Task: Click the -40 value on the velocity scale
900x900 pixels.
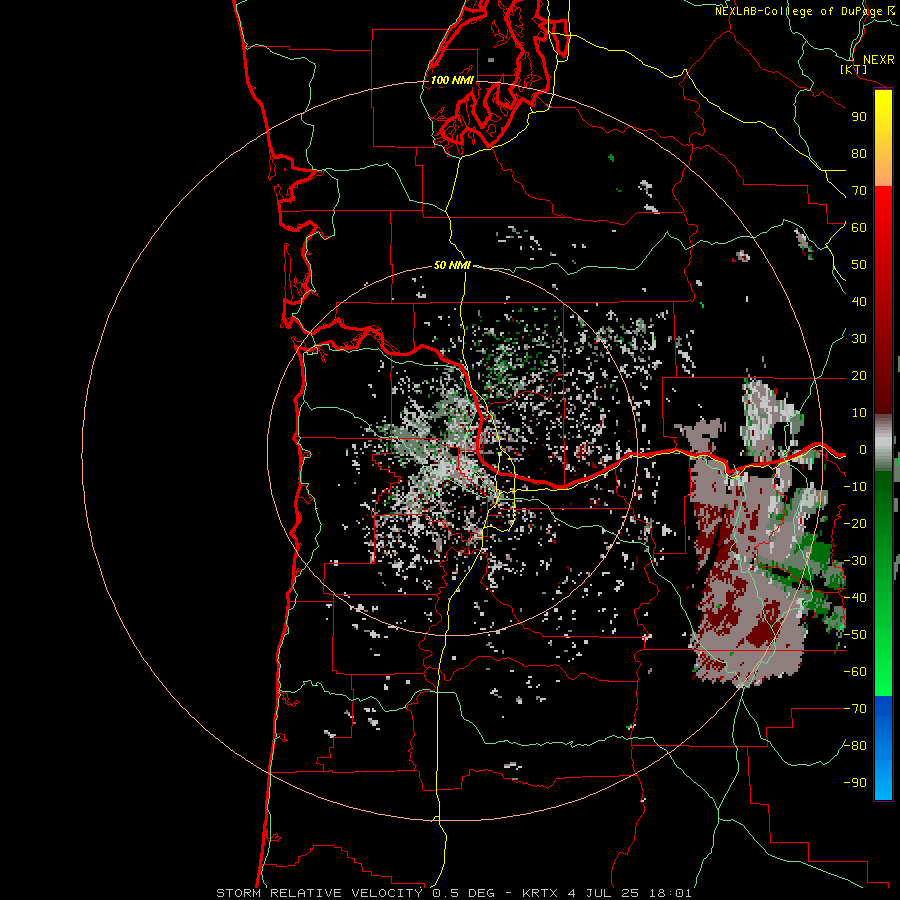Action: pos(855,598)
